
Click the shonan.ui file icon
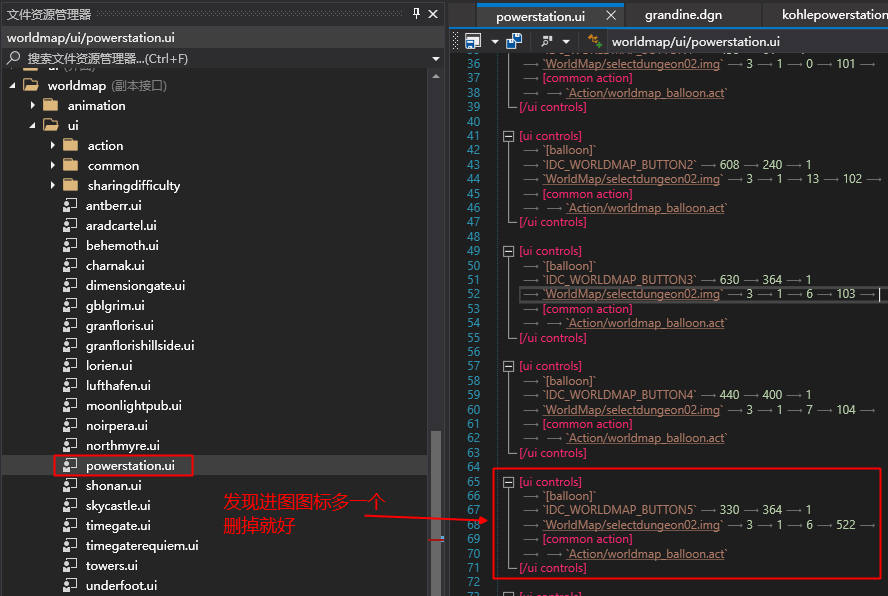pos(70,486)
